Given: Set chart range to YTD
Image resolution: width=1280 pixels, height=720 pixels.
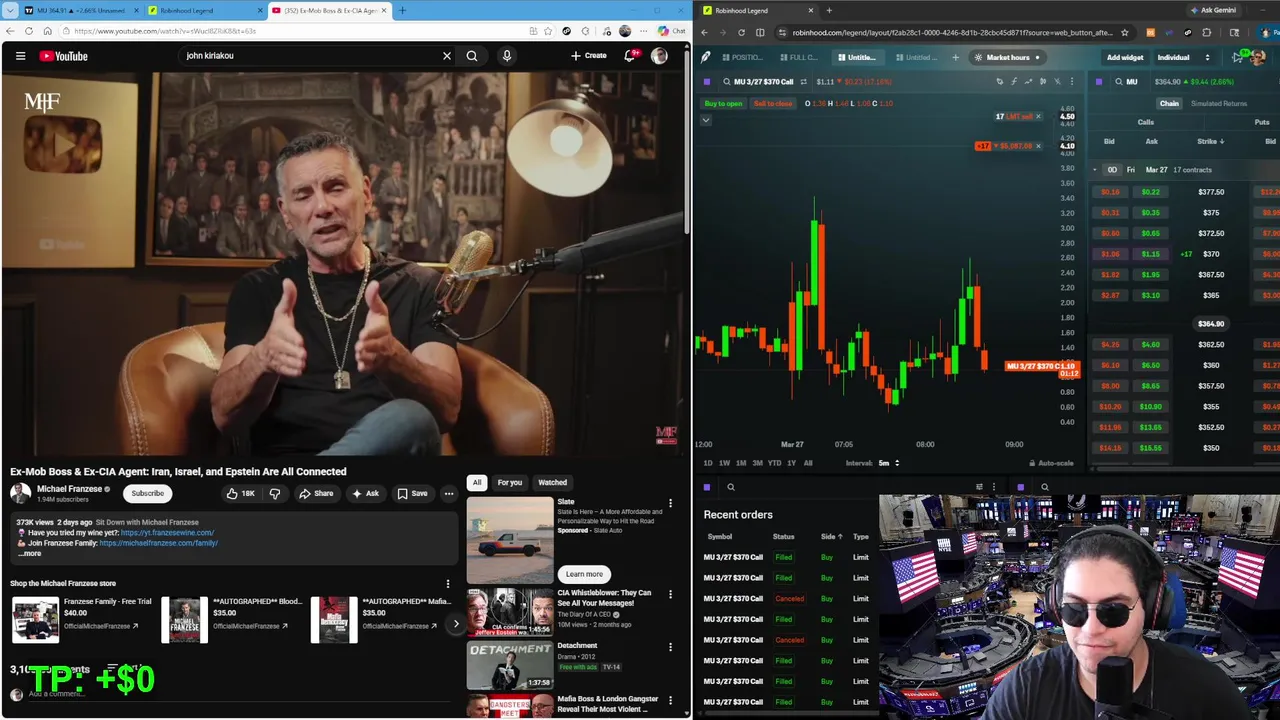Looking at the screenshot, I should (774, 463).
